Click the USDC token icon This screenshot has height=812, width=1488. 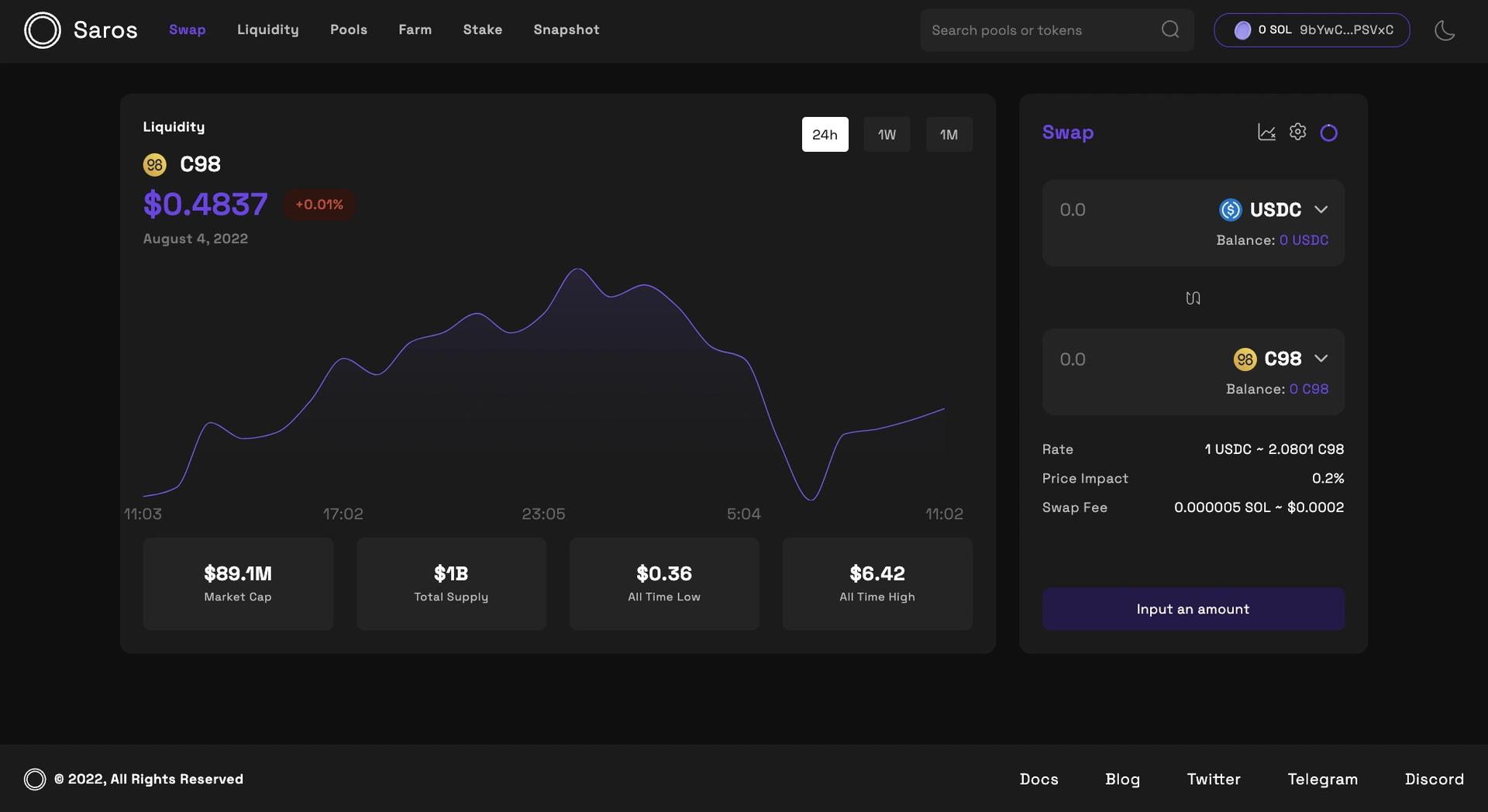pos(1231,209)
